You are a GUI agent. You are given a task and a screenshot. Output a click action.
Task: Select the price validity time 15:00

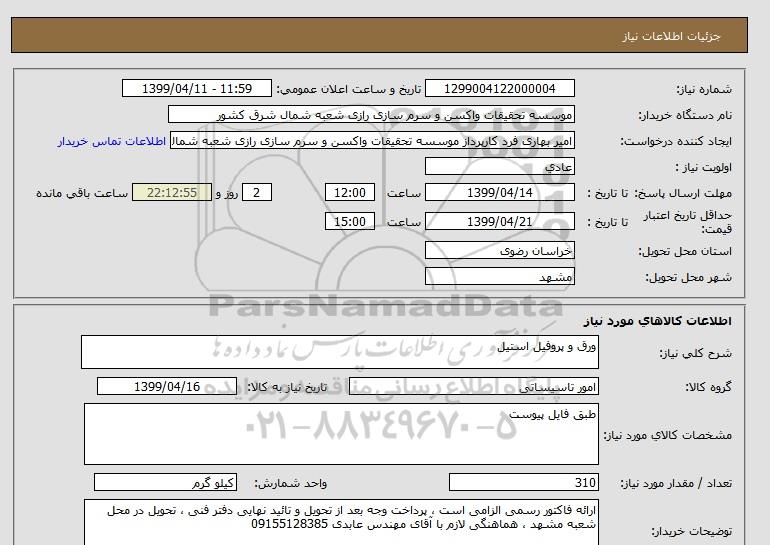pos(350,221)
